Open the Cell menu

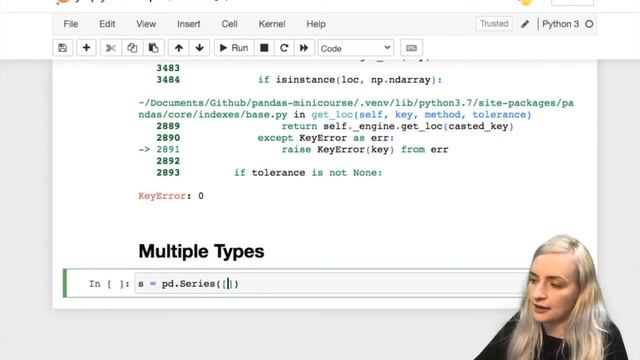coord(229,24)
